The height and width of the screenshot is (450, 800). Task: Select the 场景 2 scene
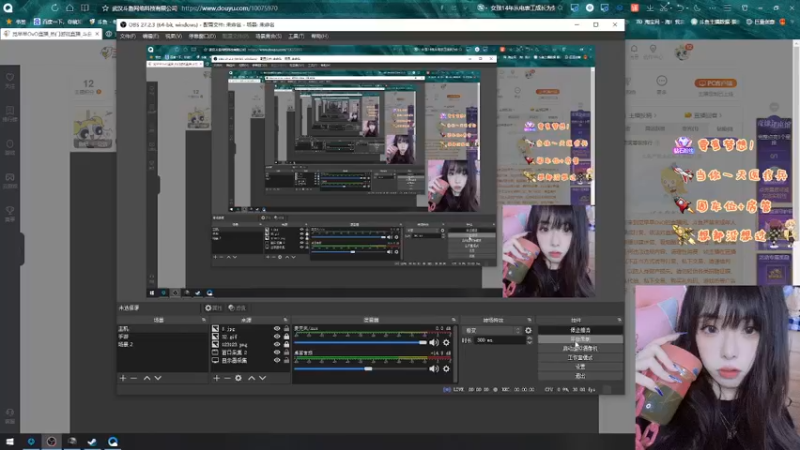tap(162, 344)
